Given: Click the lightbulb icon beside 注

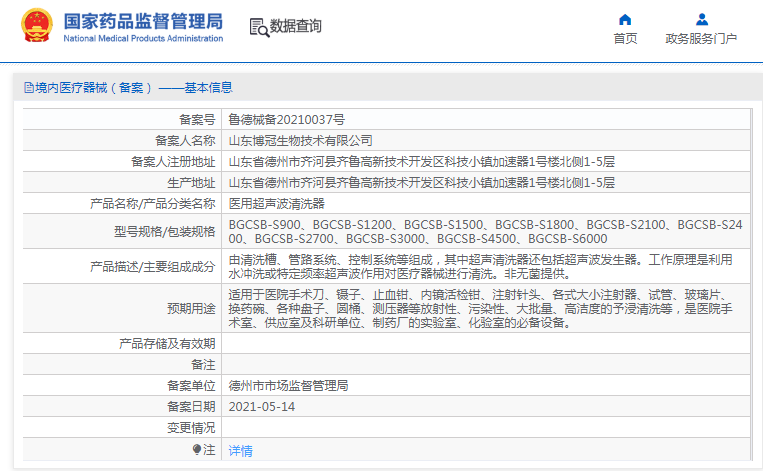Looking at the screenshot, I should click(197, 450).
